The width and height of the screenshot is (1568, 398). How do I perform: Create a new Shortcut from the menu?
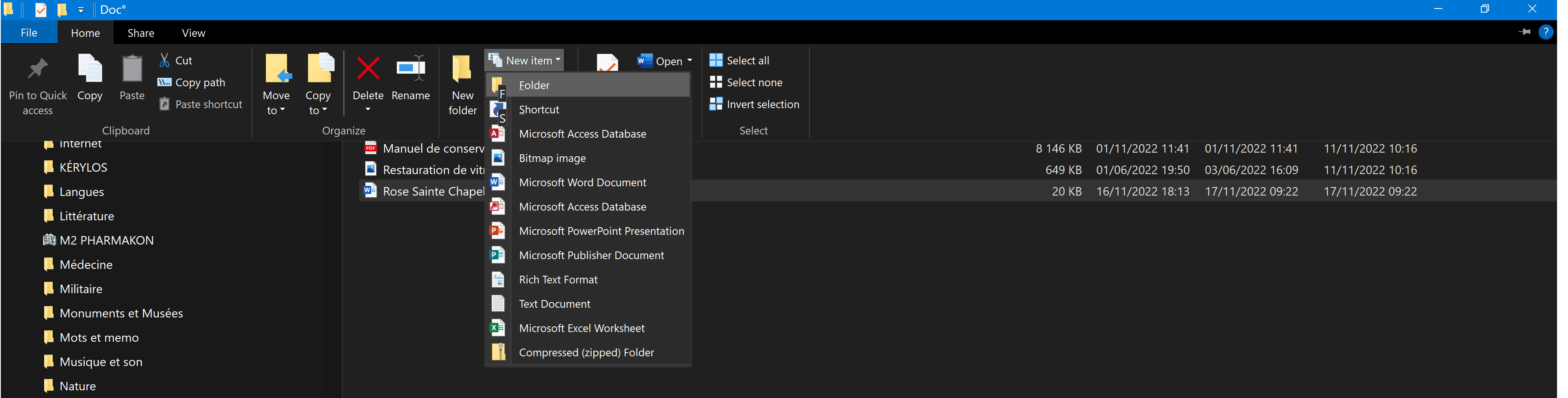[x=538, y=109]
